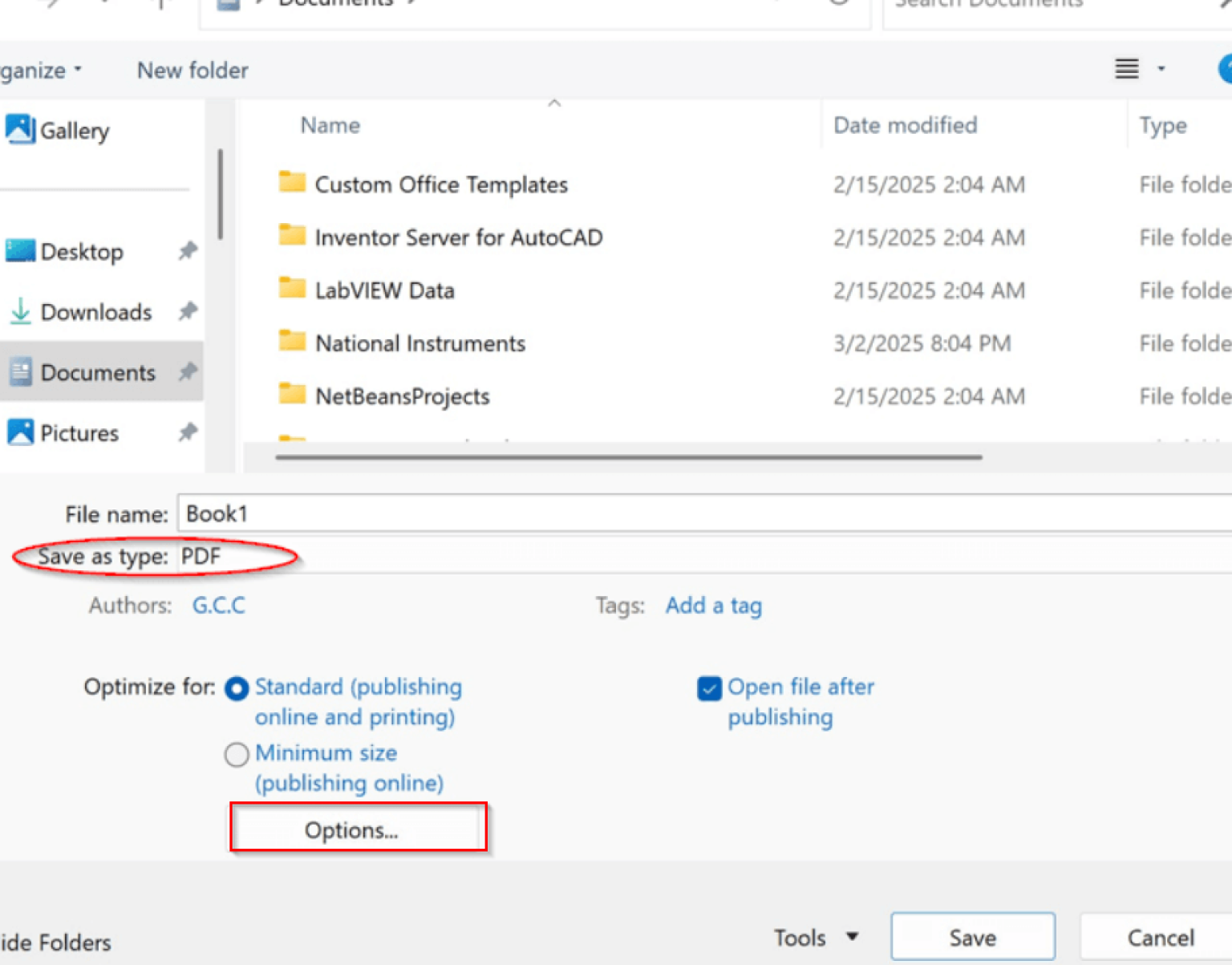Open the Custom Office Templates folder icon
Viewport: 1232px width, 965px height.
[x=291, y=183]
